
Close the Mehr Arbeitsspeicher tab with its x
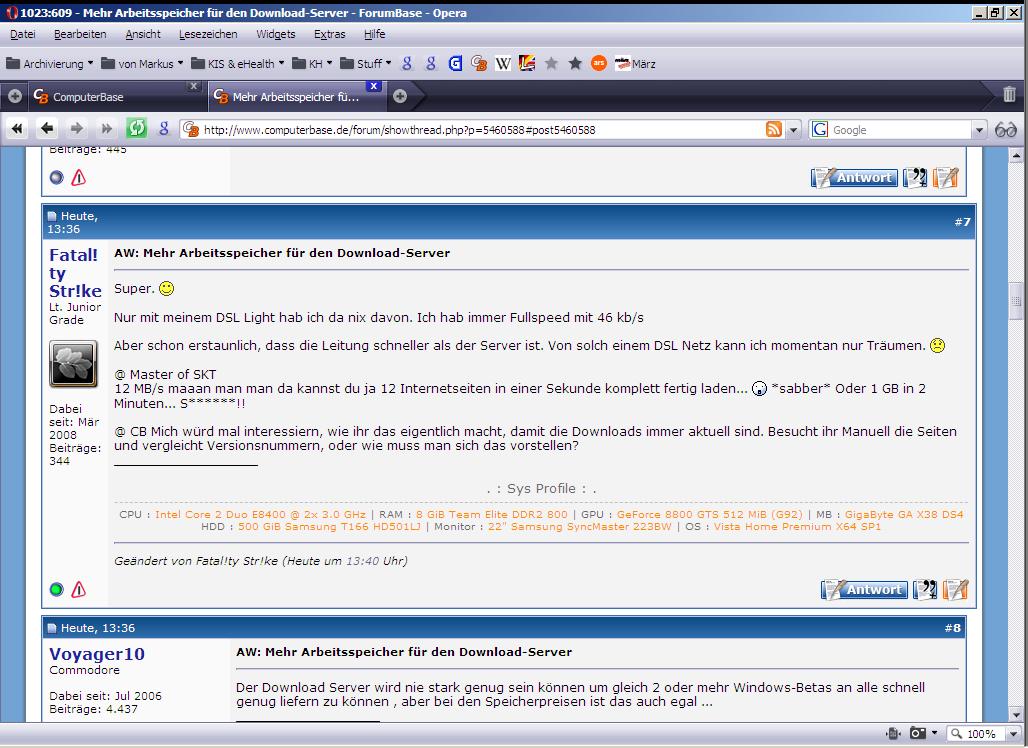373,86
